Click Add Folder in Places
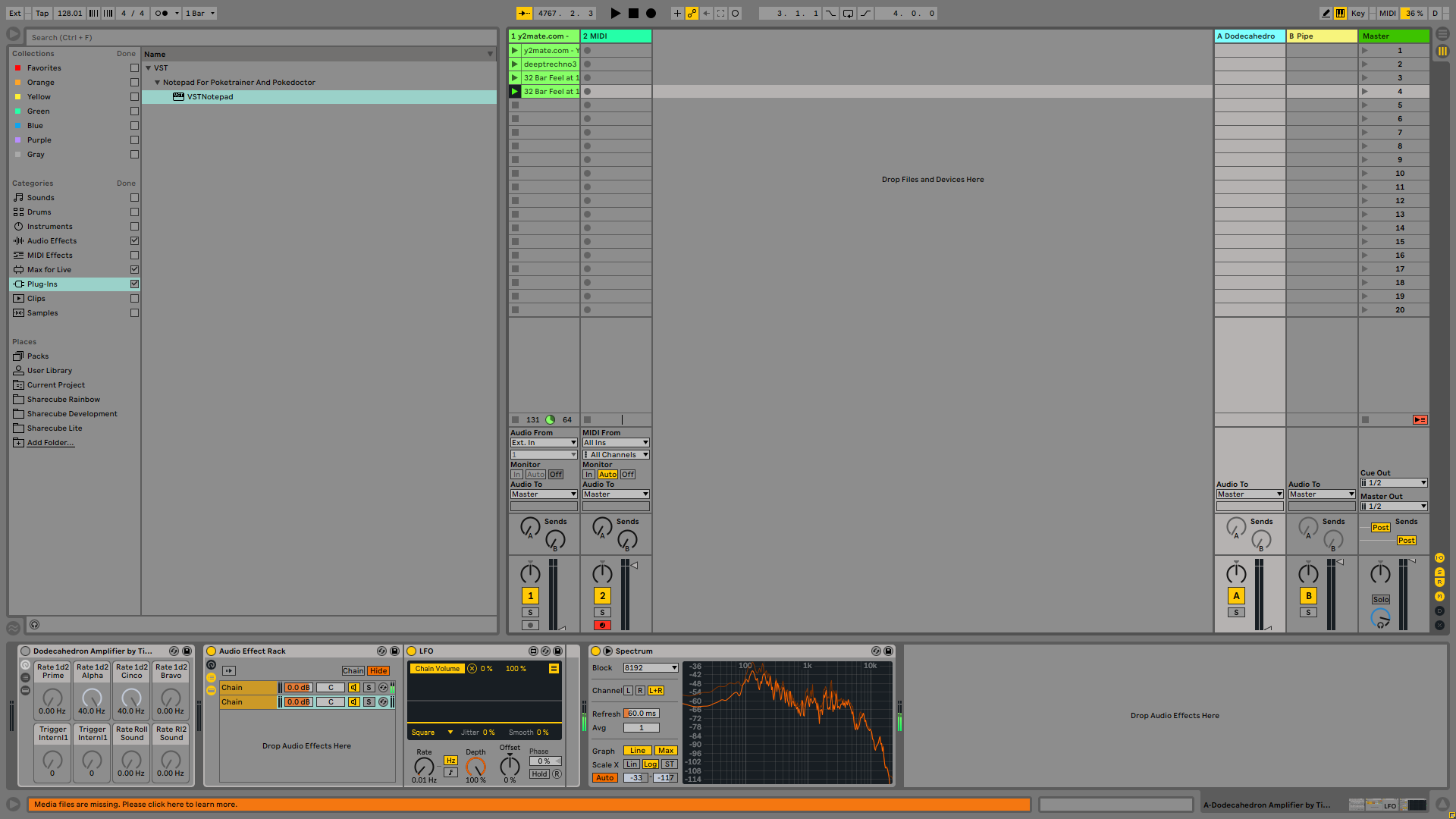 pos(50,443)
